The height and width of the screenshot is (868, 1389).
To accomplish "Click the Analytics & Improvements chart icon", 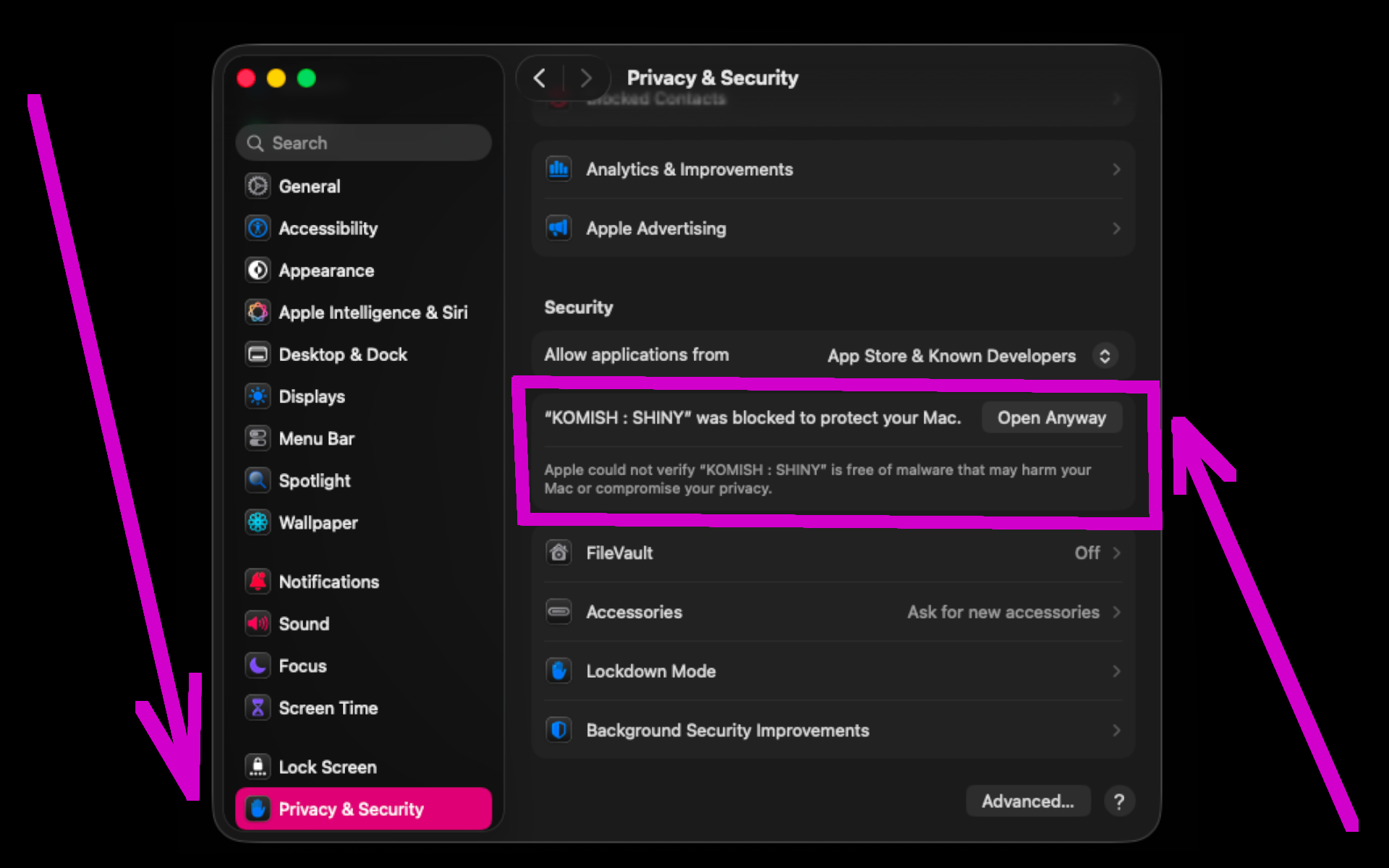I will (558, 169).
